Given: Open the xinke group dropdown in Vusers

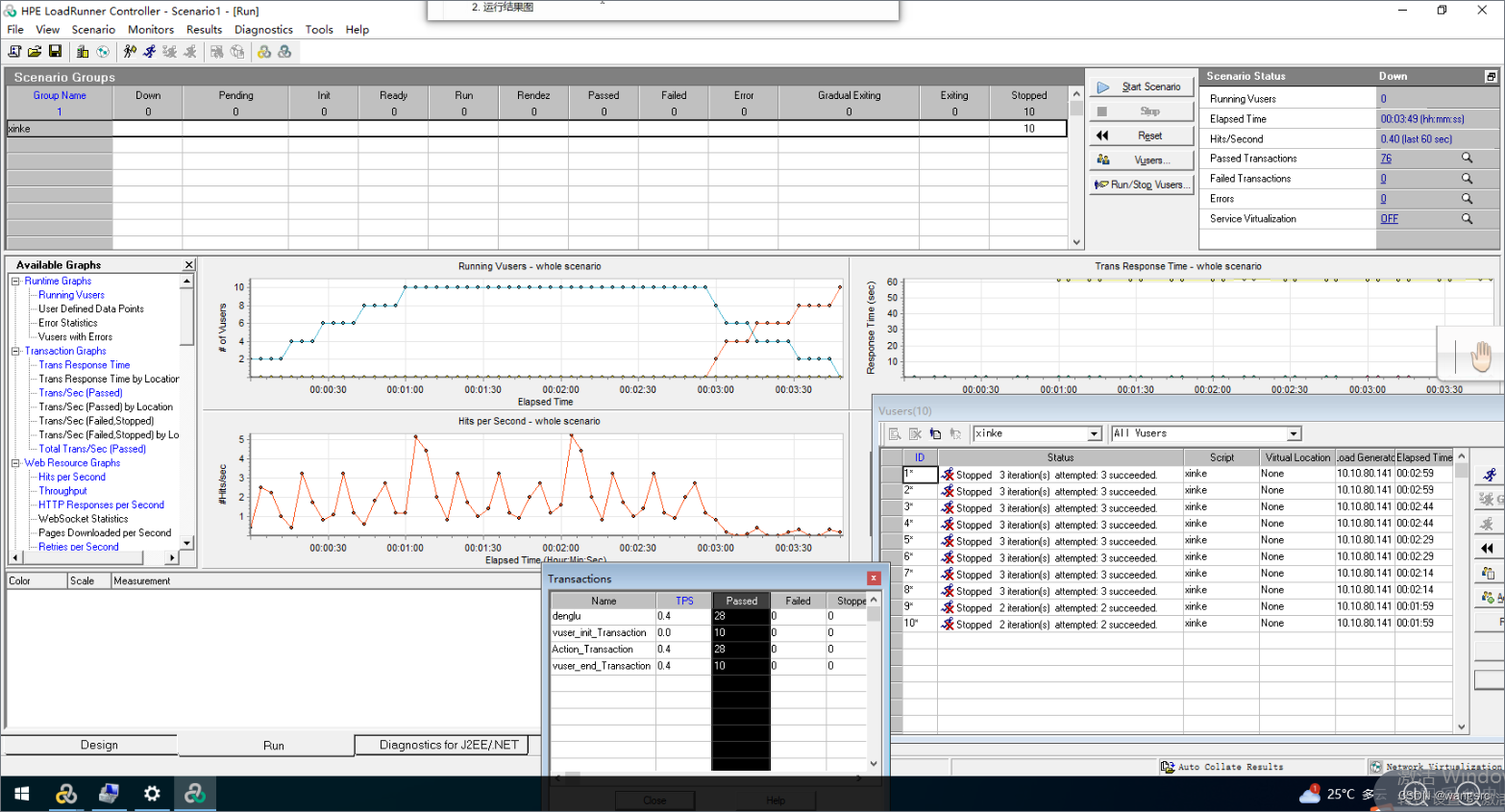Looking at the screenshot, I should pyautogui.click(x=1094, y=434).
